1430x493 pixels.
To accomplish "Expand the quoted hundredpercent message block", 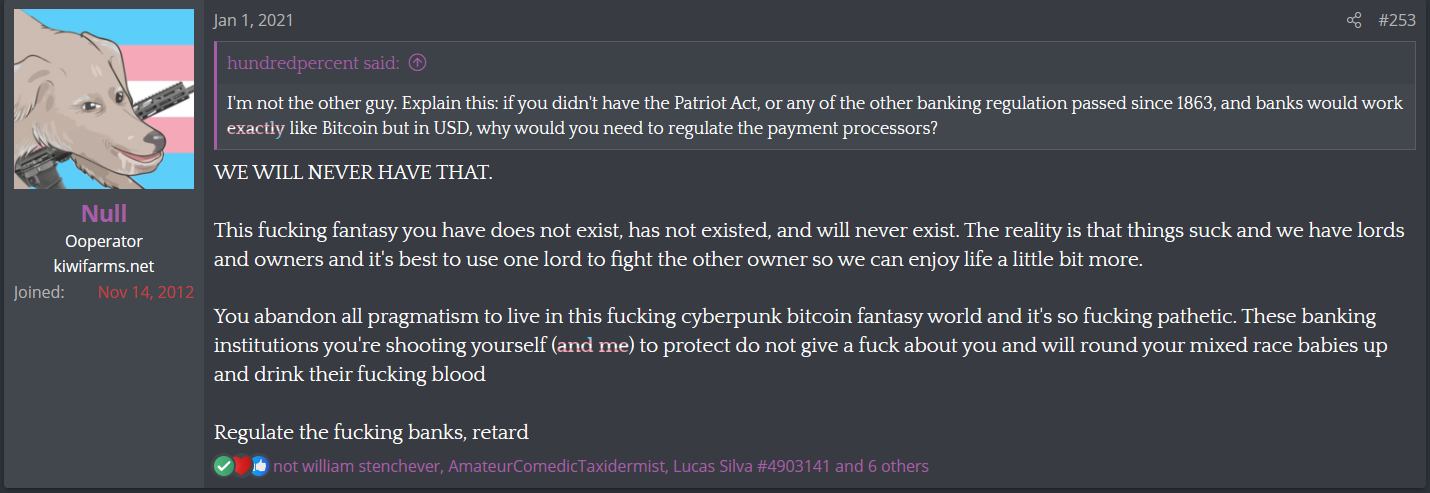I will tap(815, 116).
